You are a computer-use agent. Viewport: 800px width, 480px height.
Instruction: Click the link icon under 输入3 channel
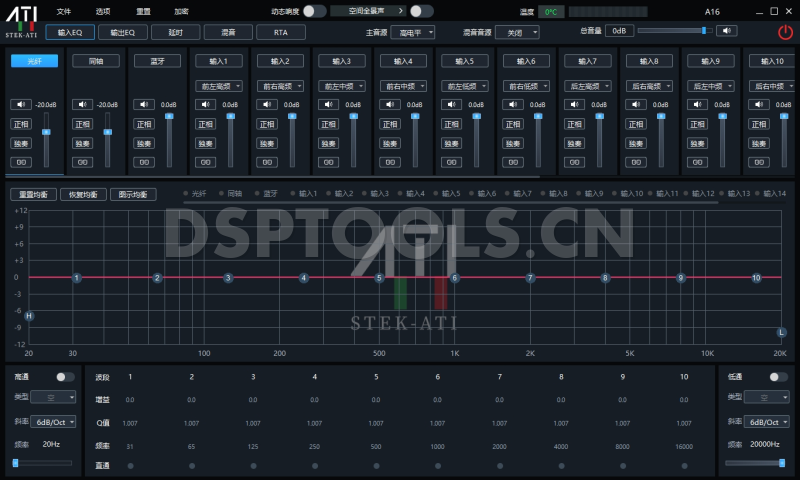pos(328,162)
